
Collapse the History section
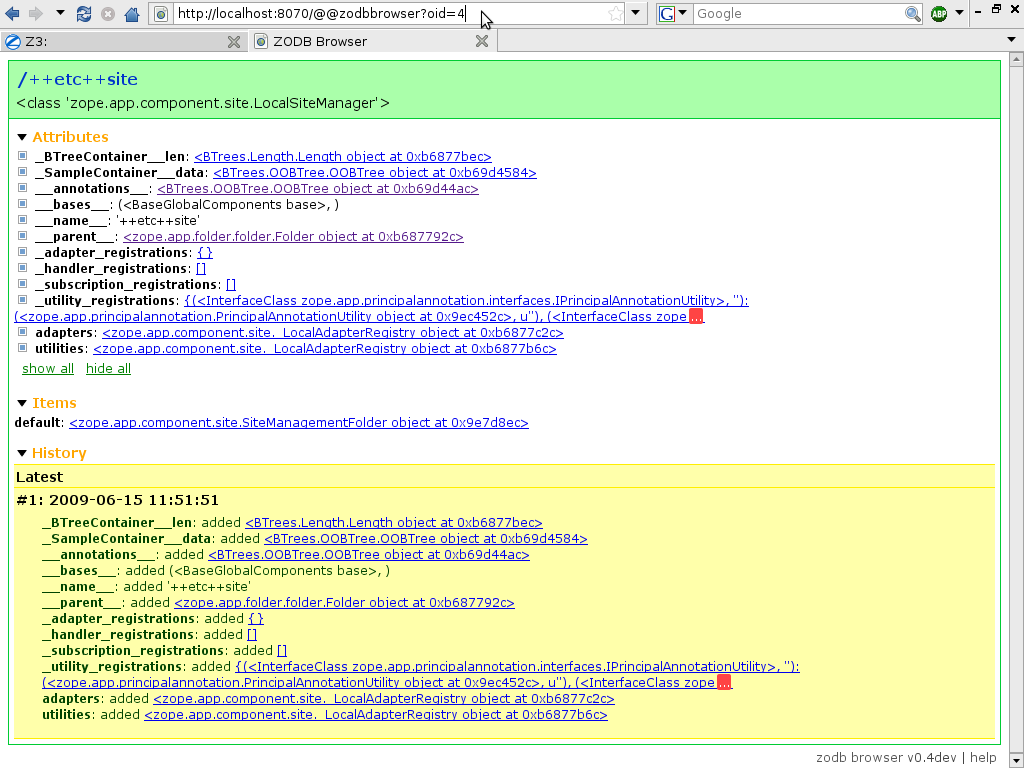click(23, 453)
